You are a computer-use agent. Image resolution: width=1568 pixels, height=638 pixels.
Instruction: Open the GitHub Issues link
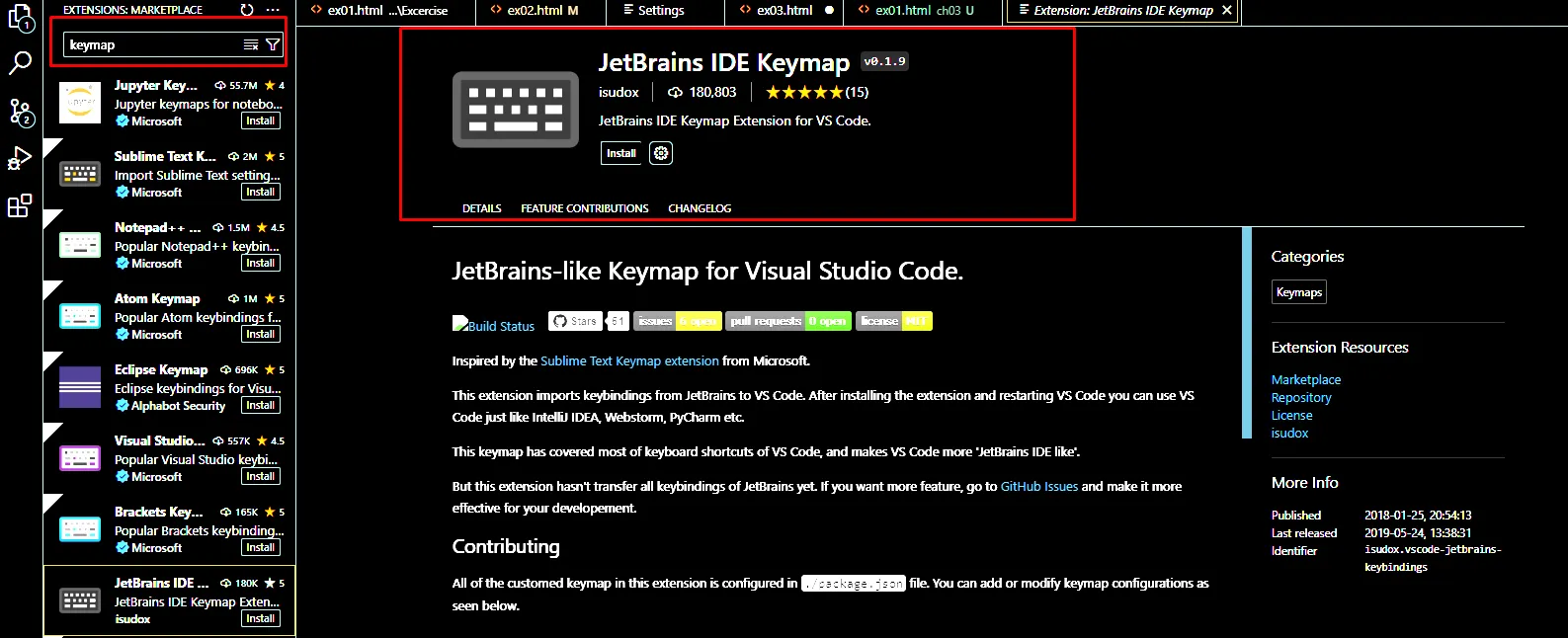pyautogui.click(x=1039, y=486)
